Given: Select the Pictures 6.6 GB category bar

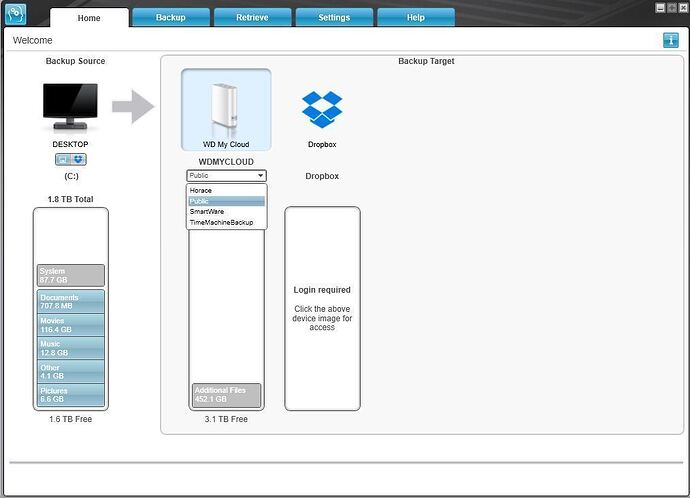Looking at the screenshot, I should tap(71, 395).
